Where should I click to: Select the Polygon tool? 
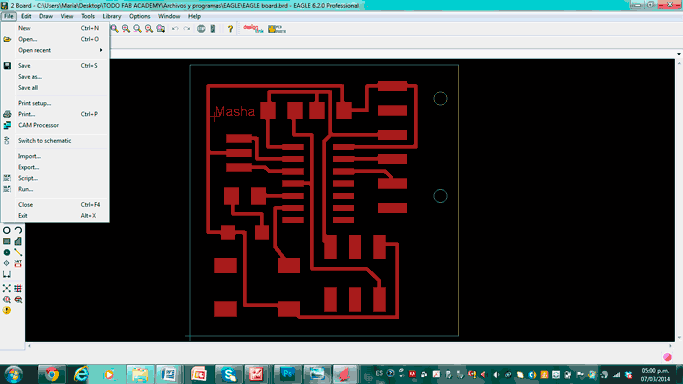coord(18,241)
